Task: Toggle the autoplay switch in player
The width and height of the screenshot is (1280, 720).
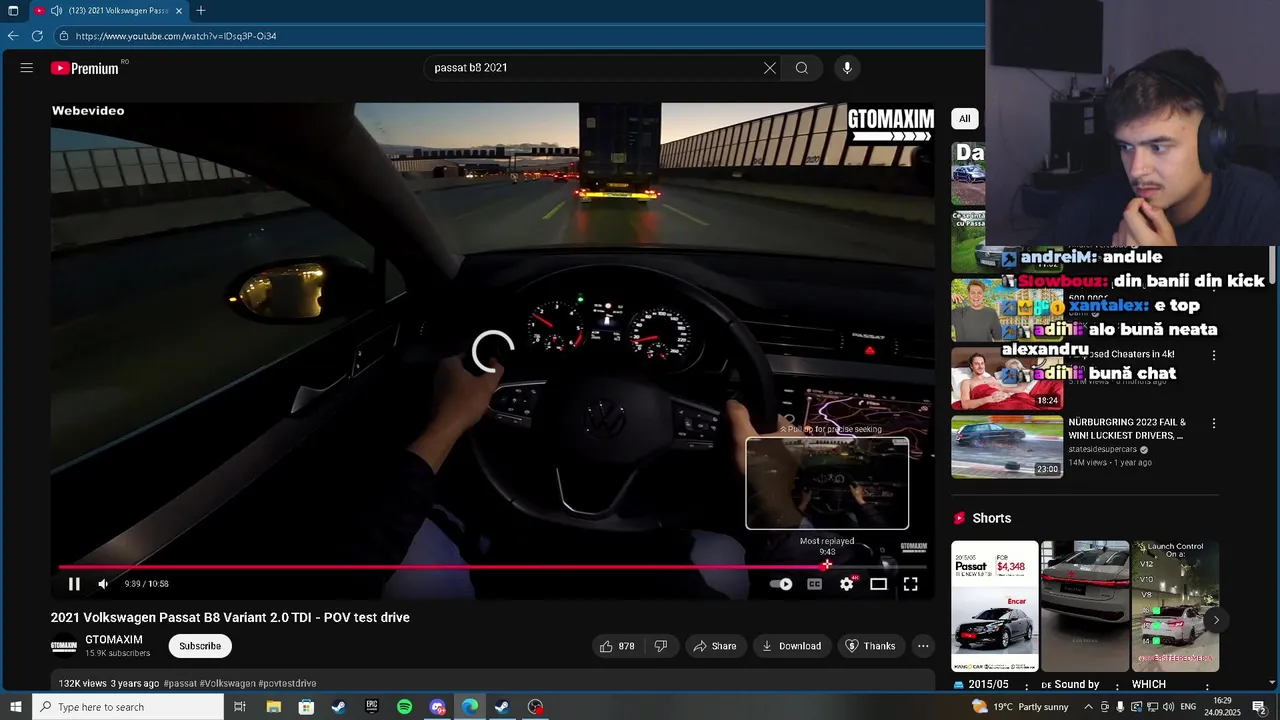Action: 781,584
